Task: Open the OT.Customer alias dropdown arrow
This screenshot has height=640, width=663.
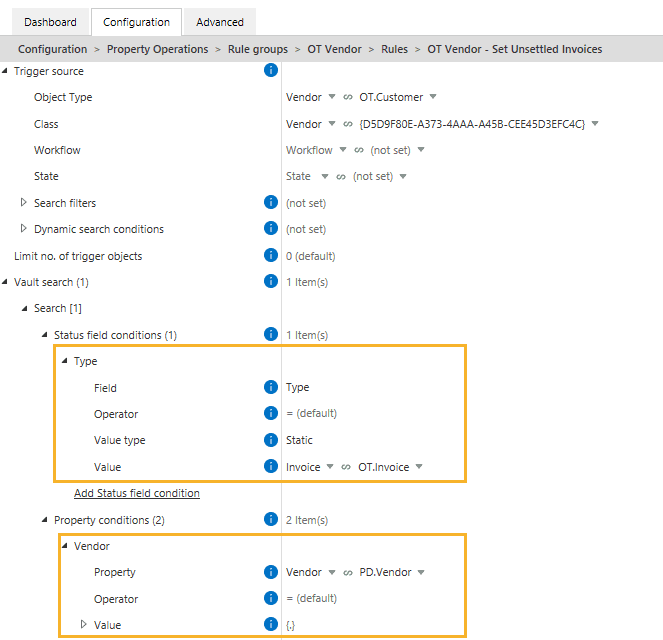Action: 433,97
